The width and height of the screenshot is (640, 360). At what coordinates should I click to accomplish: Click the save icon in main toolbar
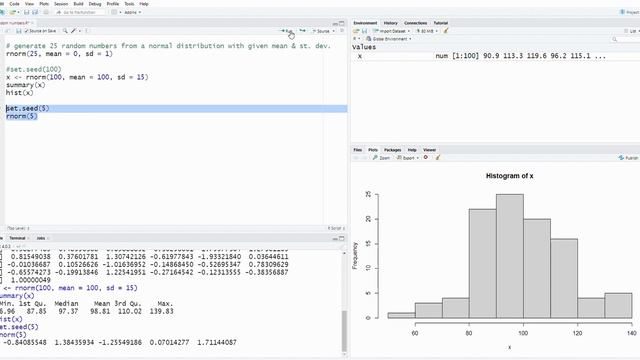(x=27, y=12)
